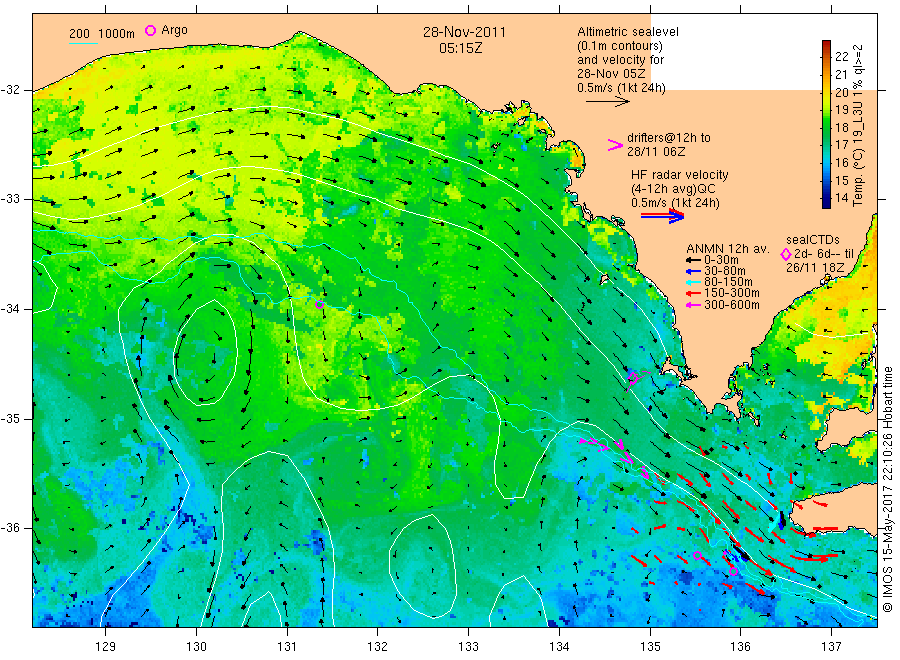This screenshot has height=660, width=900.
Task: Click the cyan 200m isobath legend line
Action: [83, 43]
